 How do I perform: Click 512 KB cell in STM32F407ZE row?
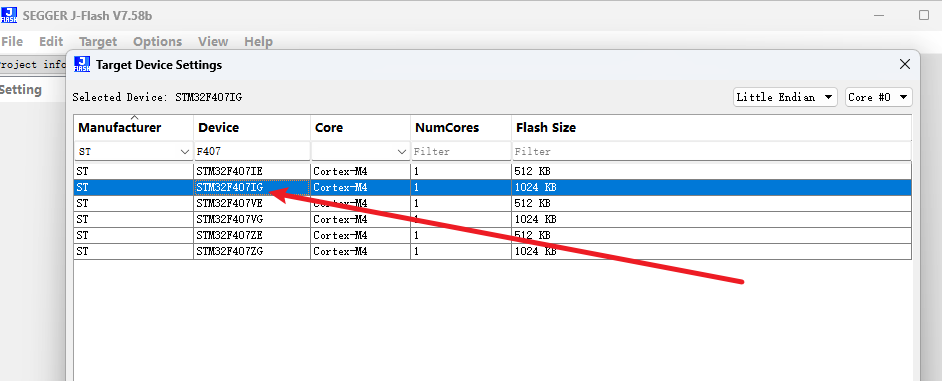[x=711, y=235]
